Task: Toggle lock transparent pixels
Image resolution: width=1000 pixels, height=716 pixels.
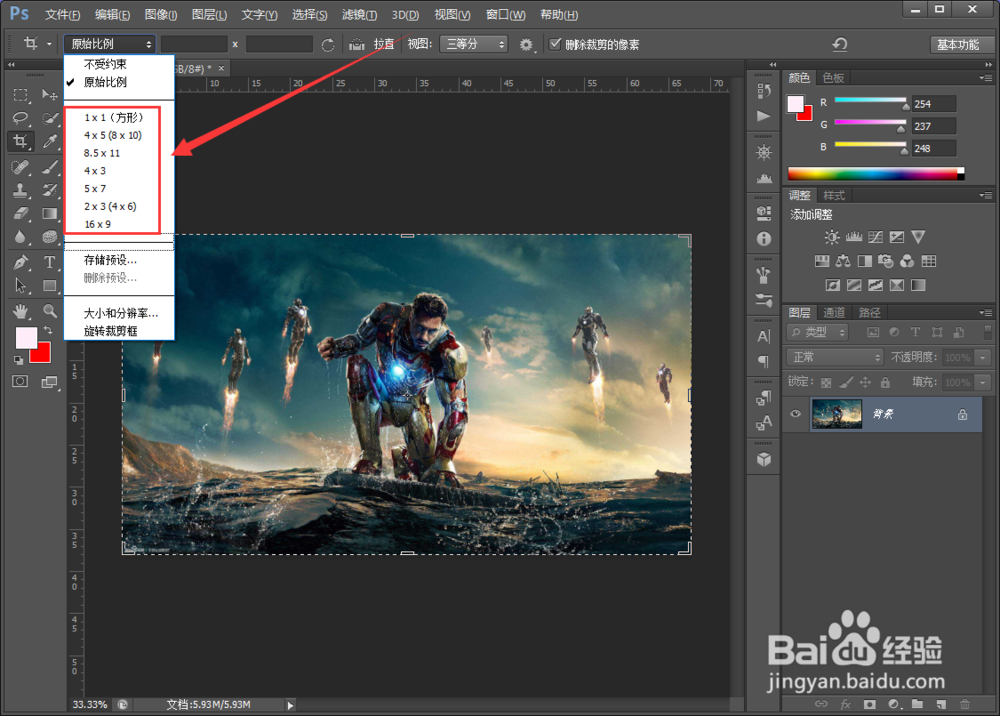Action: coord(827,383)
